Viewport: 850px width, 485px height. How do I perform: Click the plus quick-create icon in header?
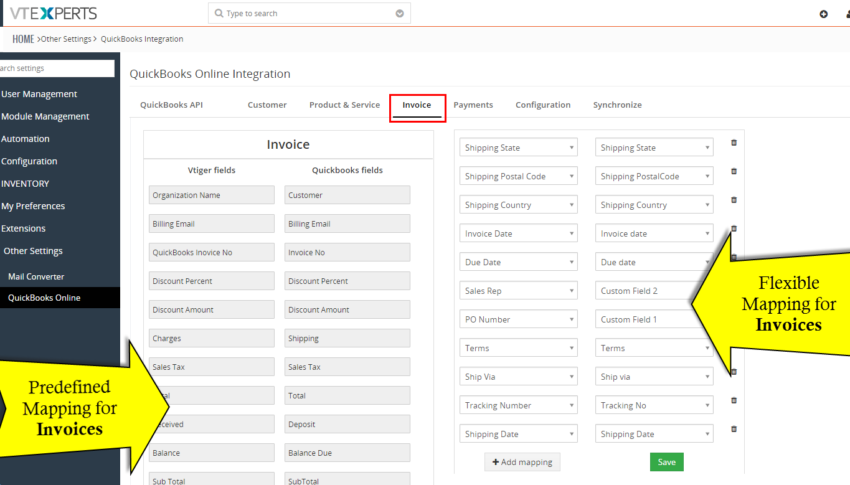pos(823,14)
